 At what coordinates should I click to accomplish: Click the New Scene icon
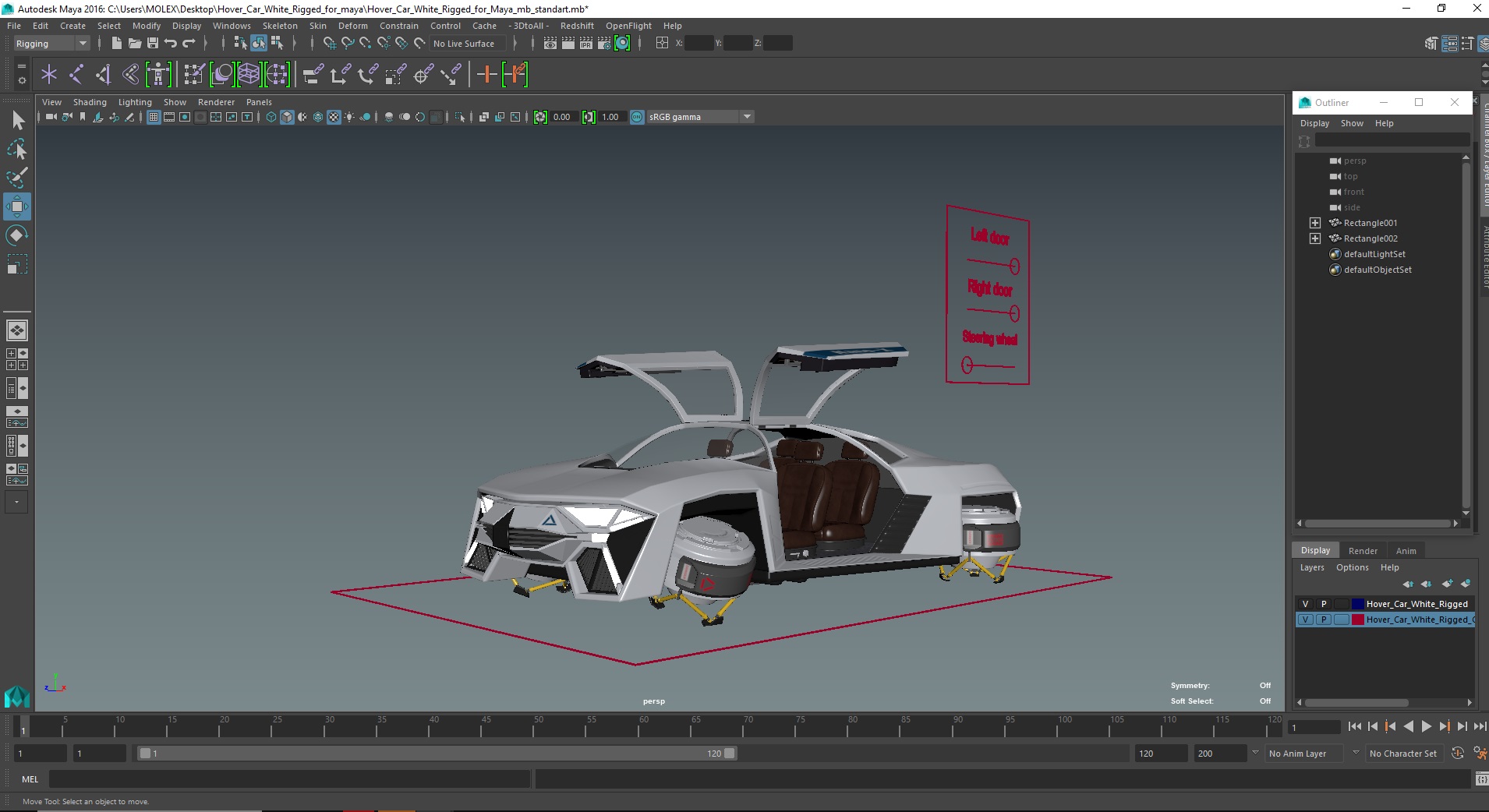pos(116,44)
